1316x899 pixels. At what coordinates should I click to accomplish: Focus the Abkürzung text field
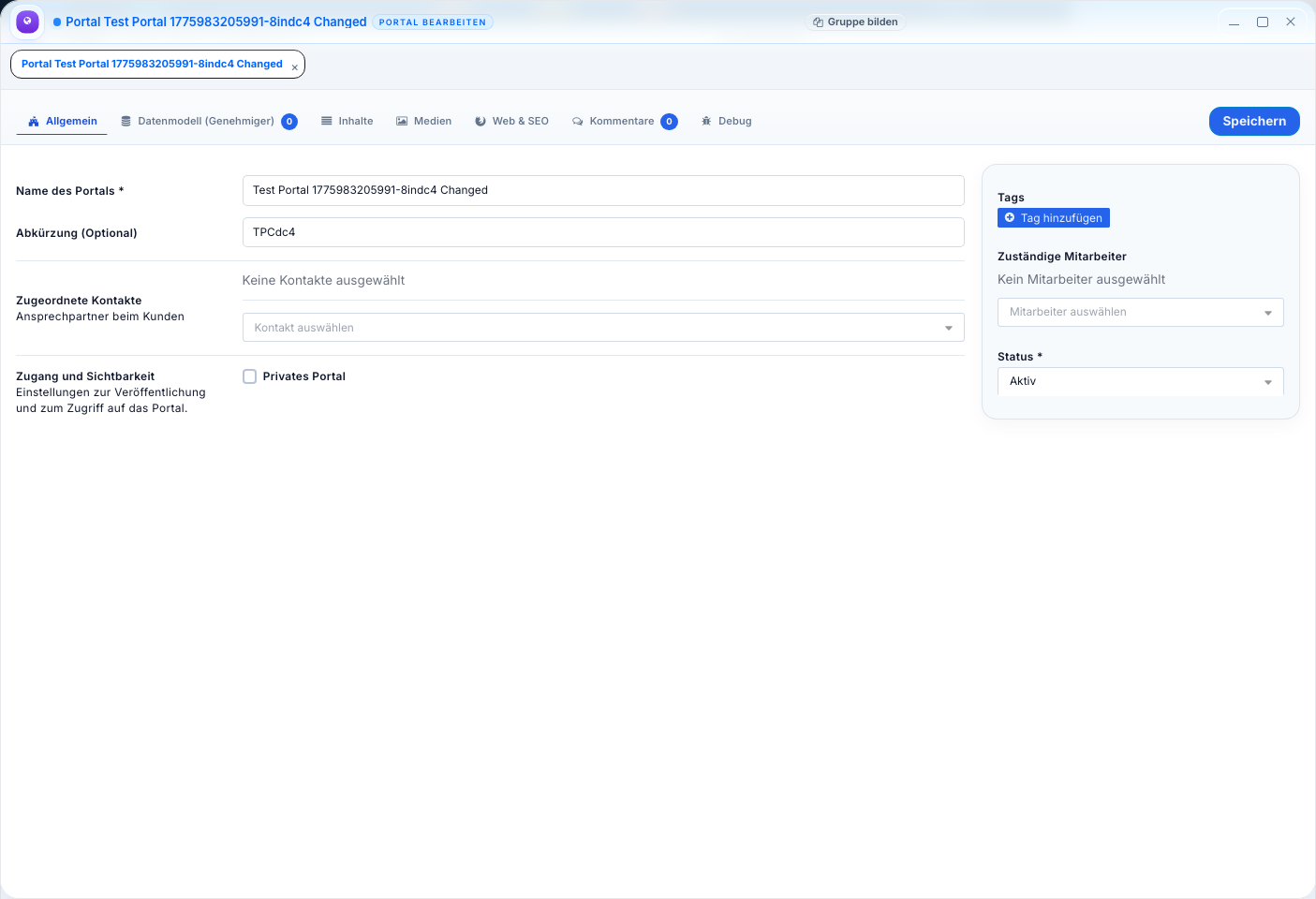pos(602,232)
